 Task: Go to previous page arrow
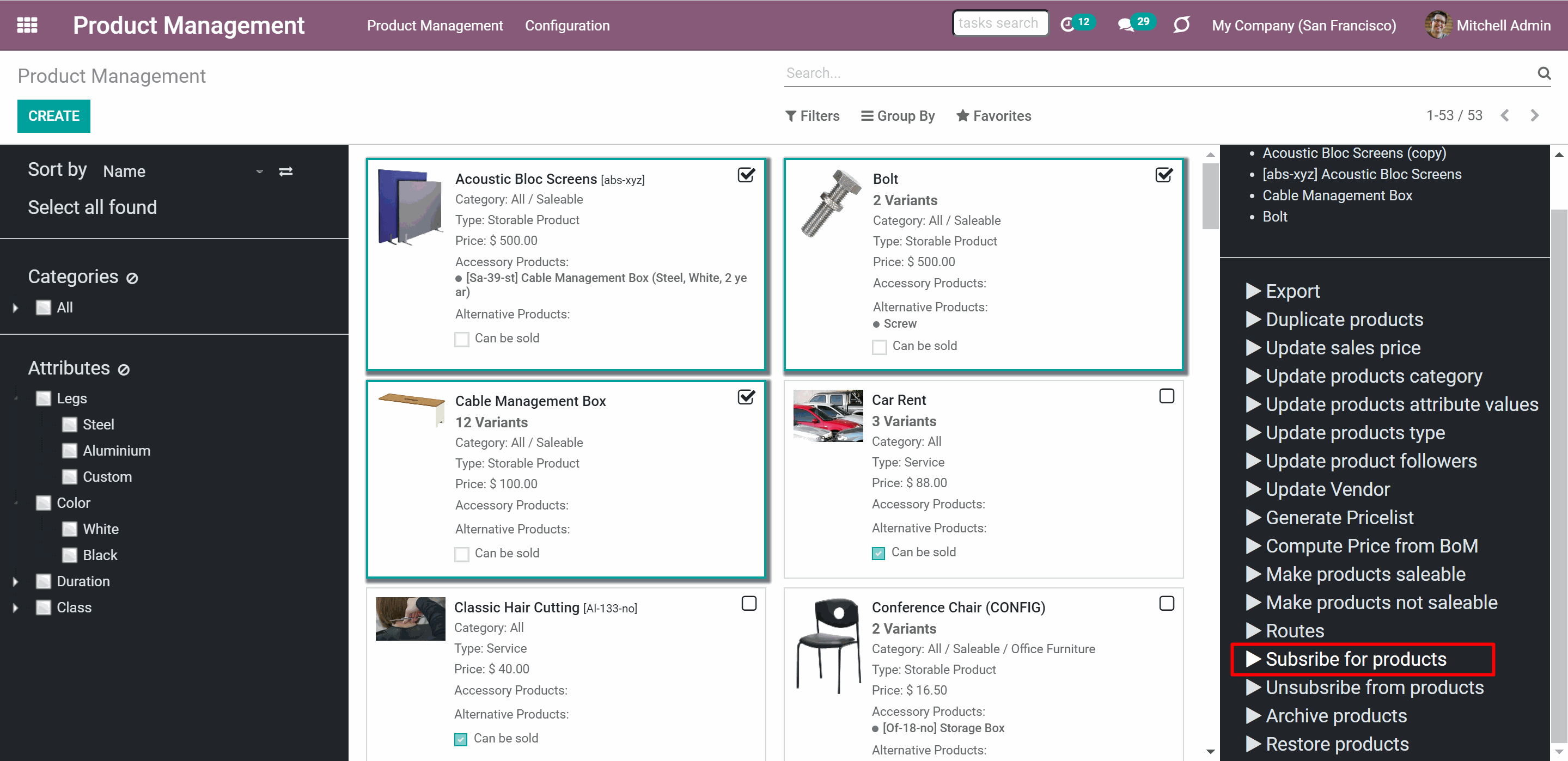point(1505,115)
